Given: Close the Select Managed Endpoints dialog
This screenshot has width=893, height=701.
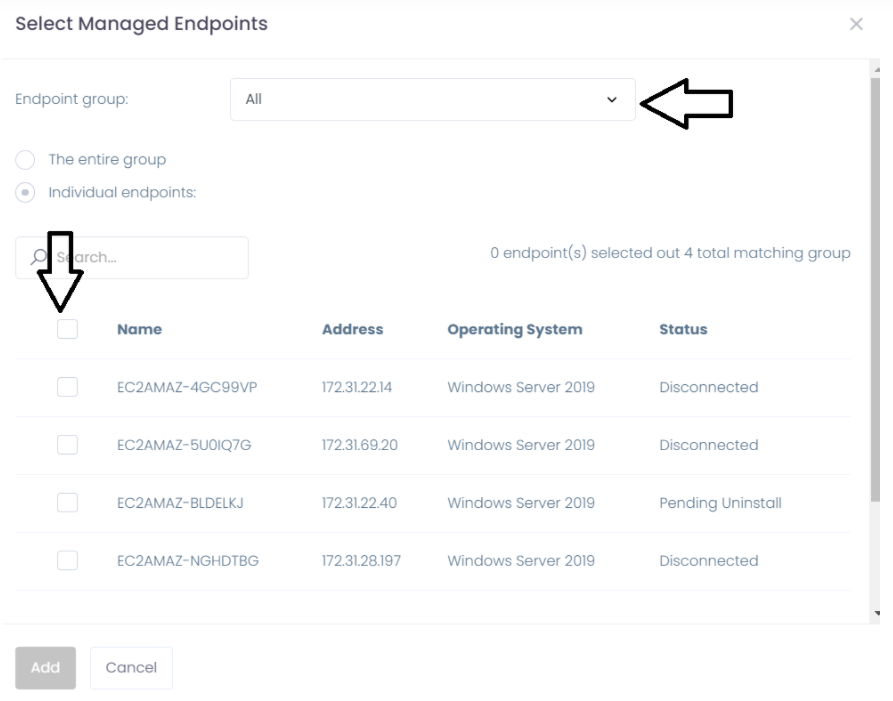Looking at the screenshot, I should click(856, 24).
